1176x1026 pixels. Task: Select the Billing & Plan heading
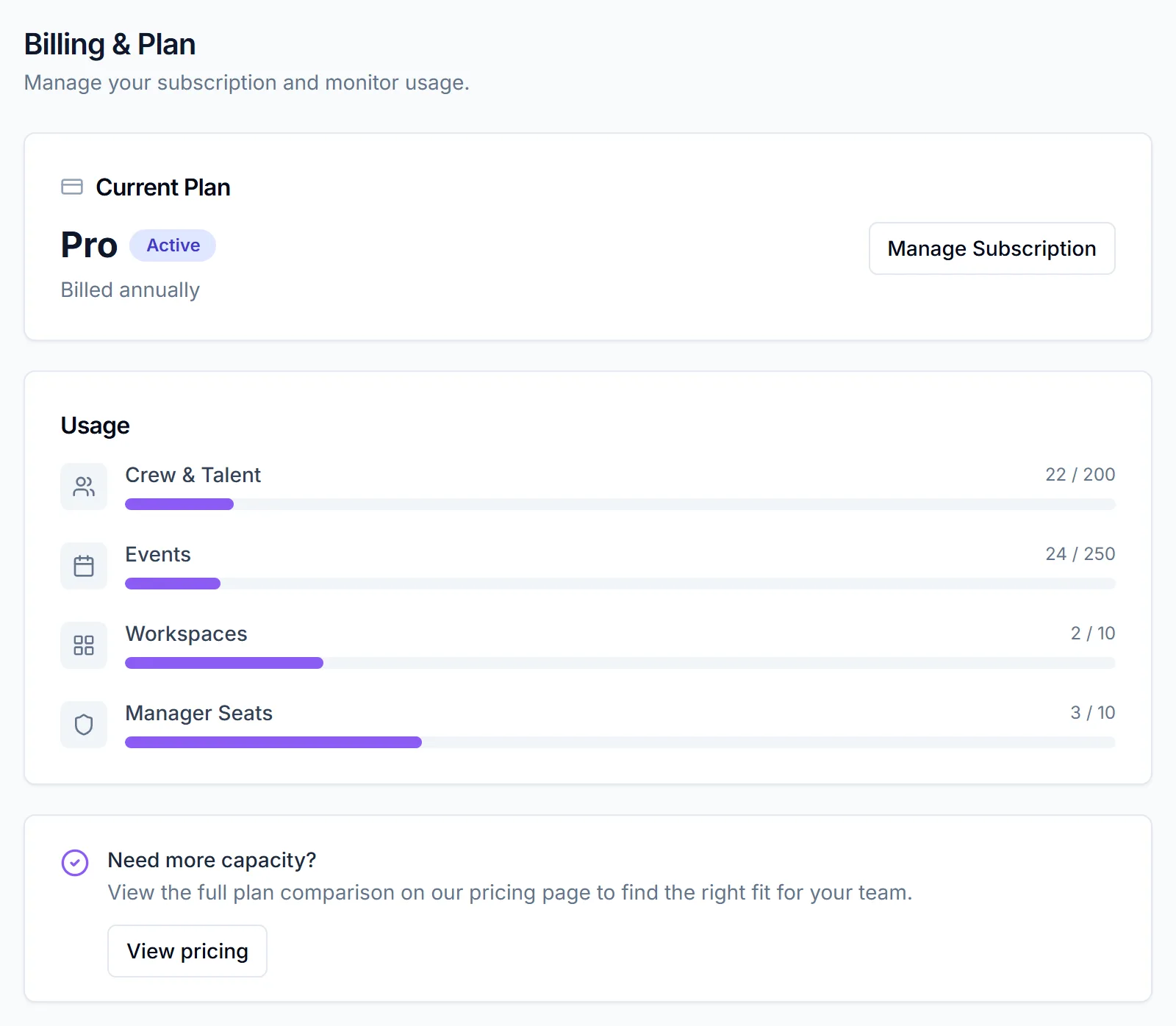click(110, 44)
